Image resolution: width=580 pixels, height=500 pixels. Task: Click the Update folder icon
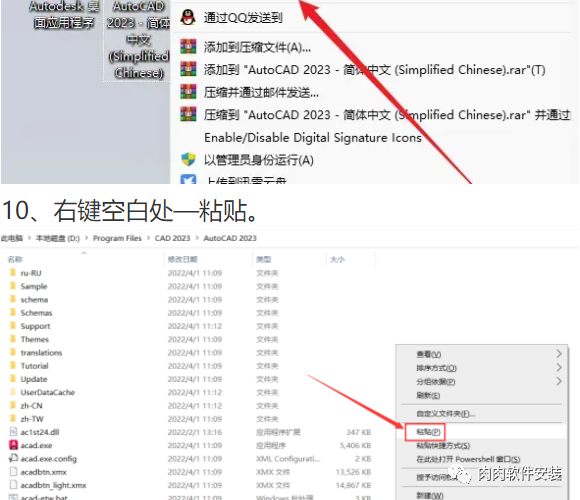click(x=13, y=379)
